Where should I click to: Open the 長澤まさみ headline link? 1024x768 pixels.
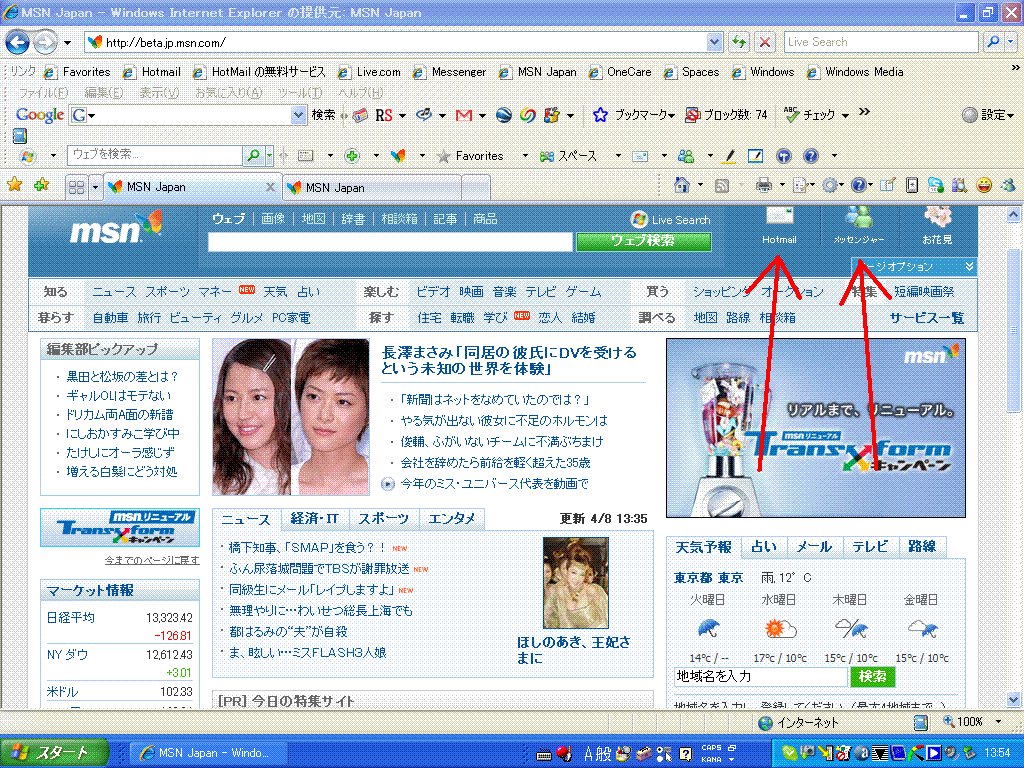509,360
